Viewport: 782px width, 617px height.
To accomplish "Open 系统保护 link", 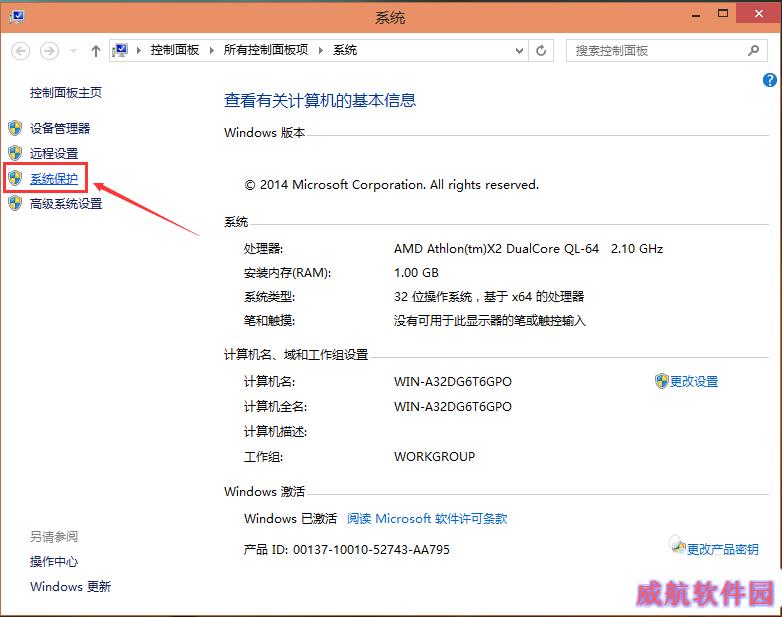I will [x=54, y=179].
